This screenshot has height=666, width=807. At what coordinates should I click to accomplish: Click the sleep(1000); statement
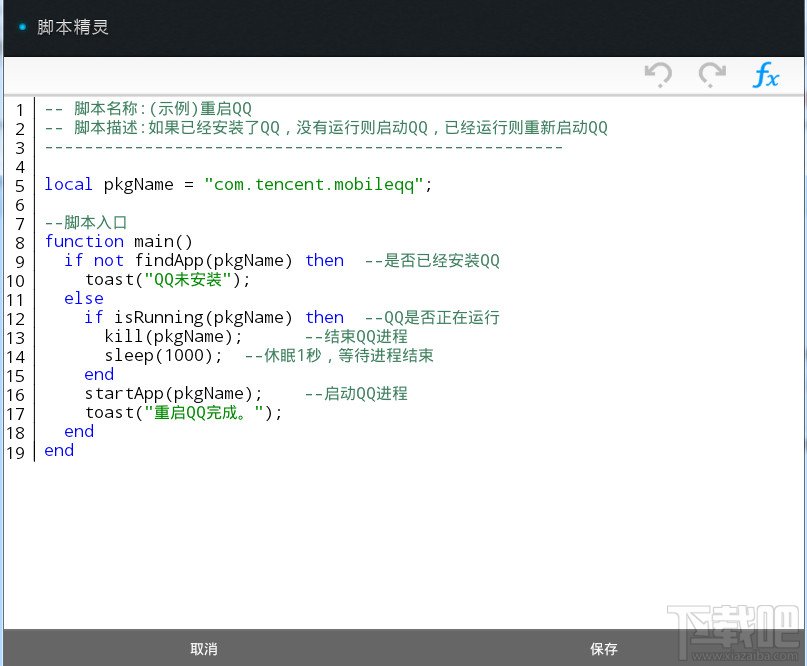point(163,356)
